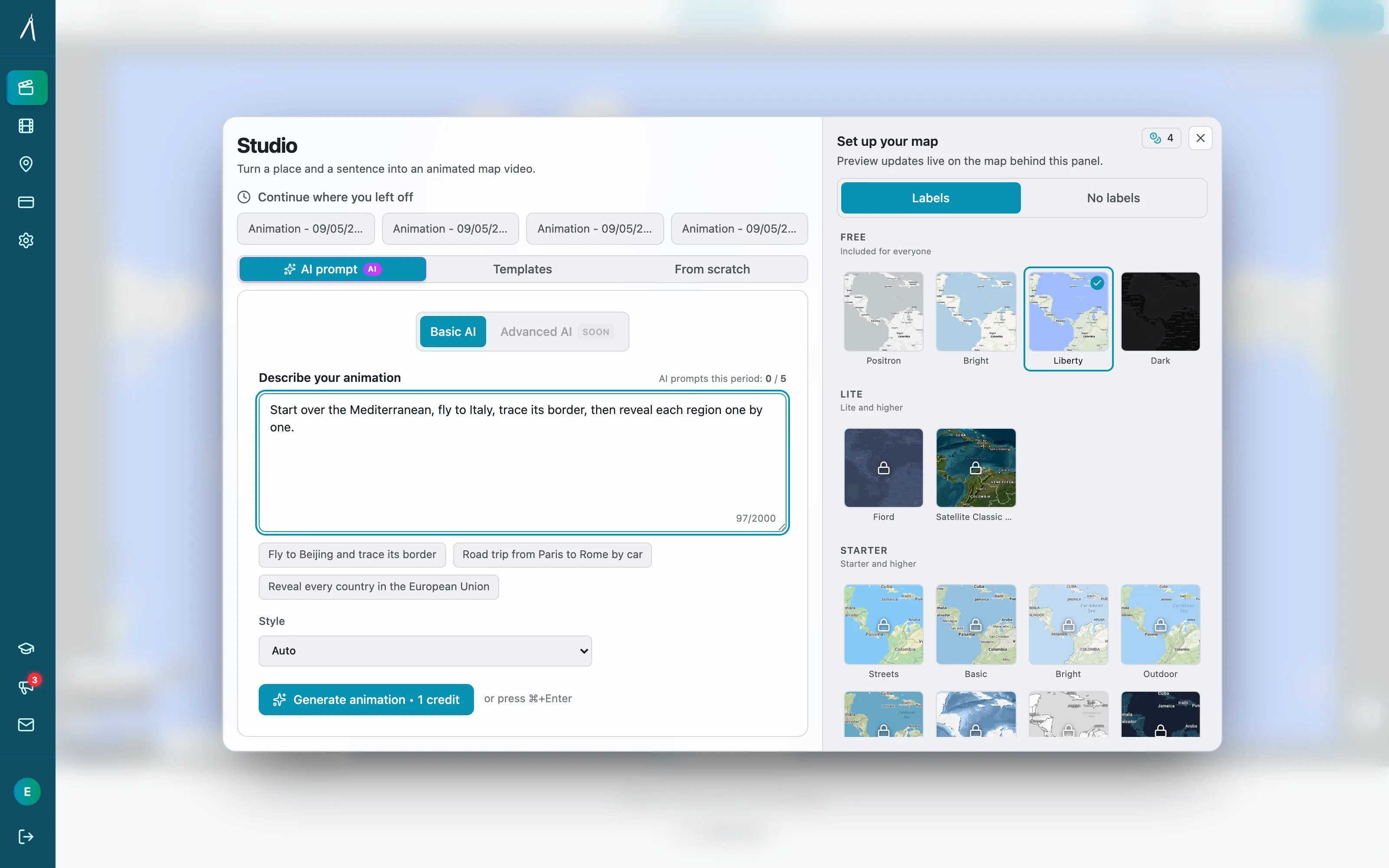Open the fourth recent Animation - 09/05 chip
Image resolution: width=1389 pixels, height=868 pixels.
pyautogui.click(x=739, y=228)
